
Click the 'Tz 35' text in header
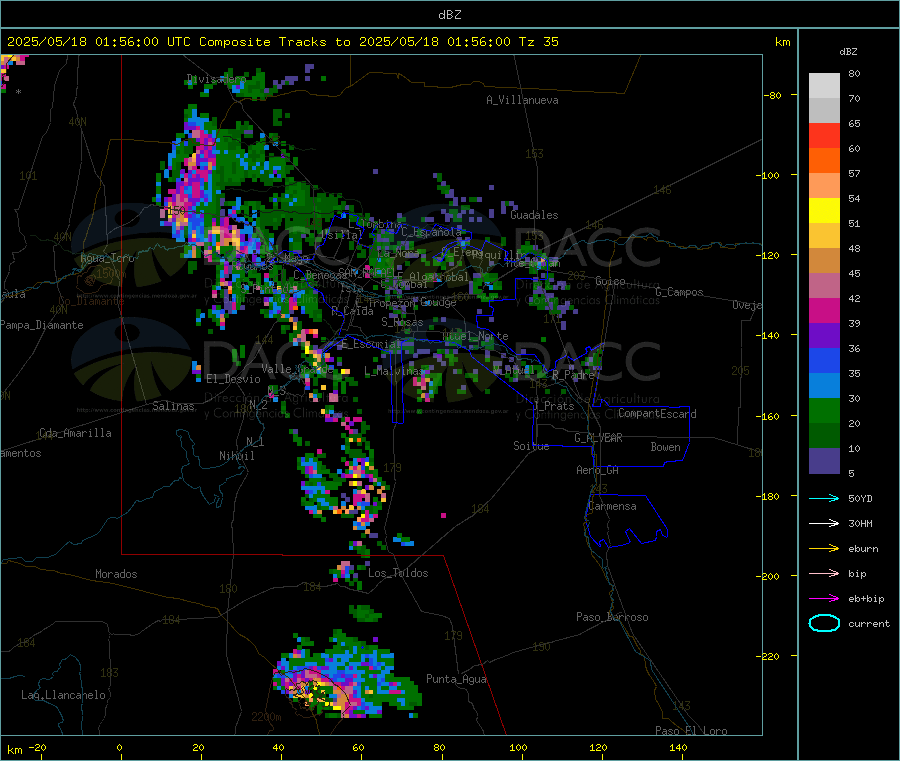pyautogui.click(x=538, y=41)
